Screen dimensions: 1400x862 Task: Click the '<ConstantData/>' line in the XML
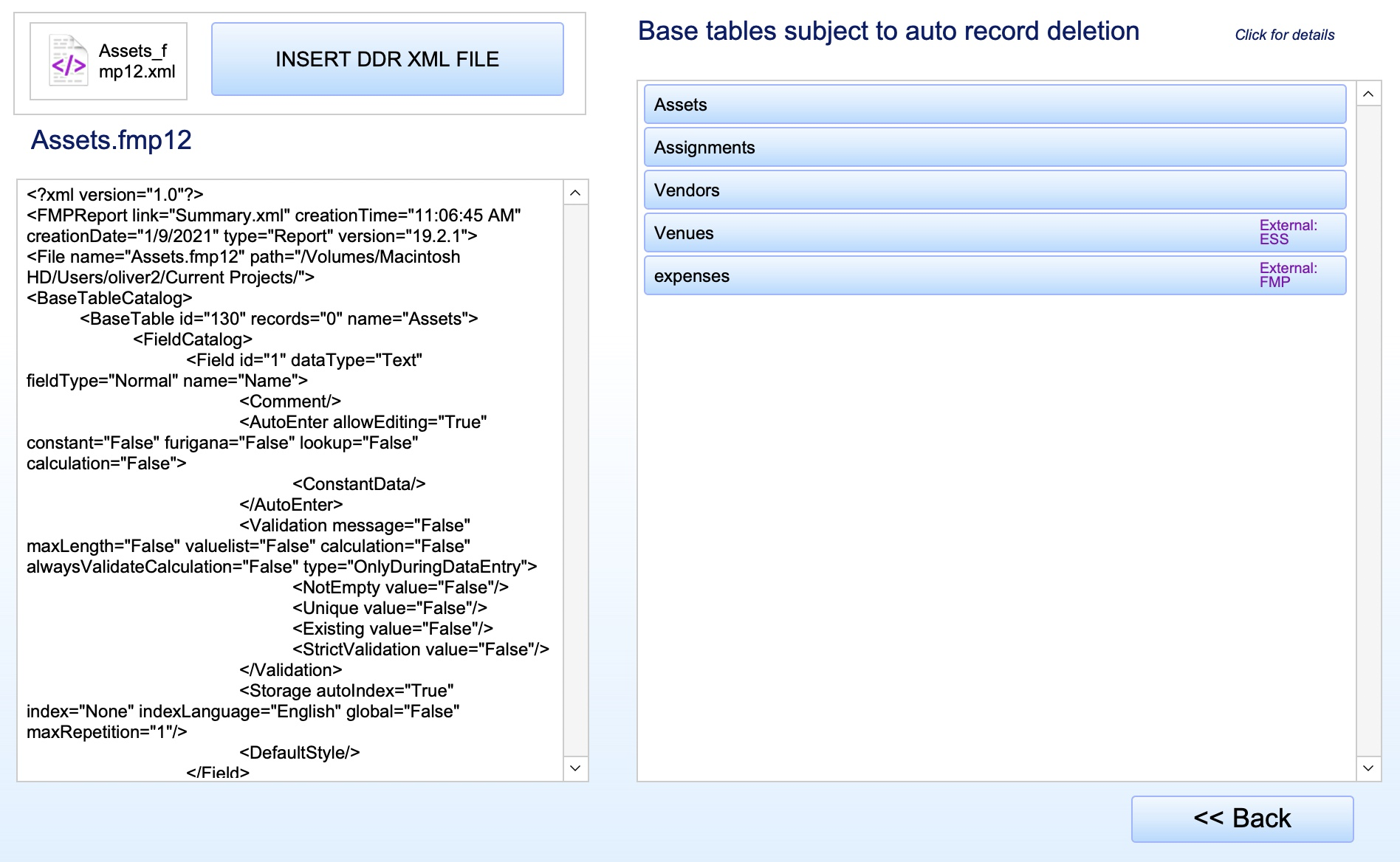[x=359, y=484]
